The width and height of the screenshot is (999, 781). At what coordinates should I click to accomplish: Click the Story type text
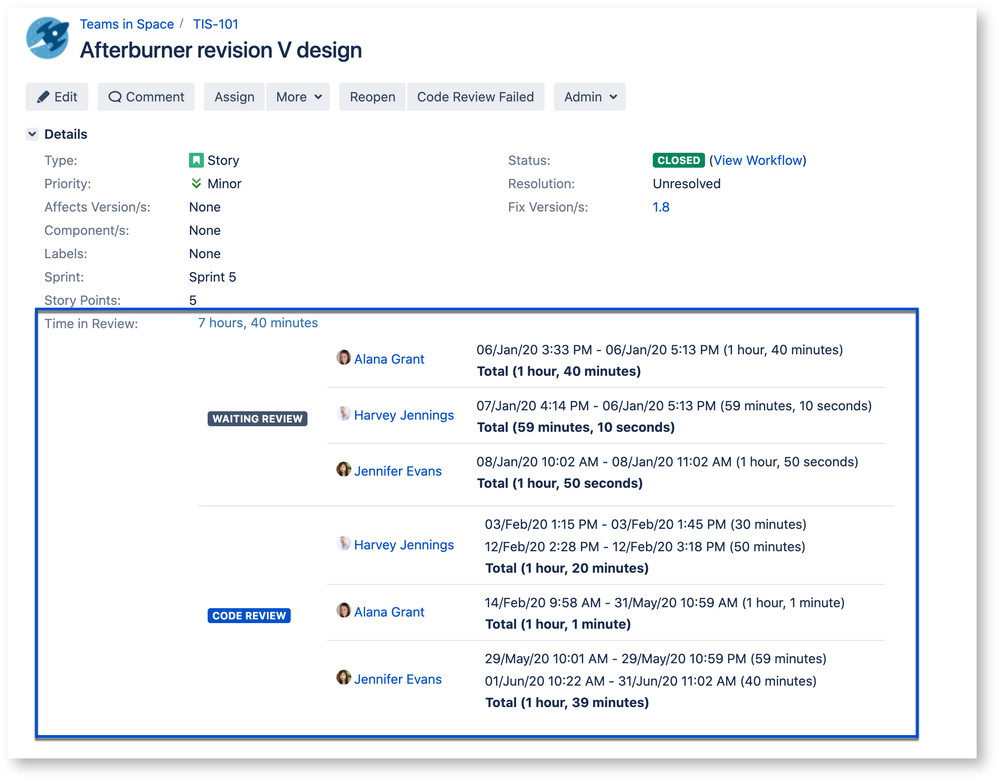click(223, 161)
